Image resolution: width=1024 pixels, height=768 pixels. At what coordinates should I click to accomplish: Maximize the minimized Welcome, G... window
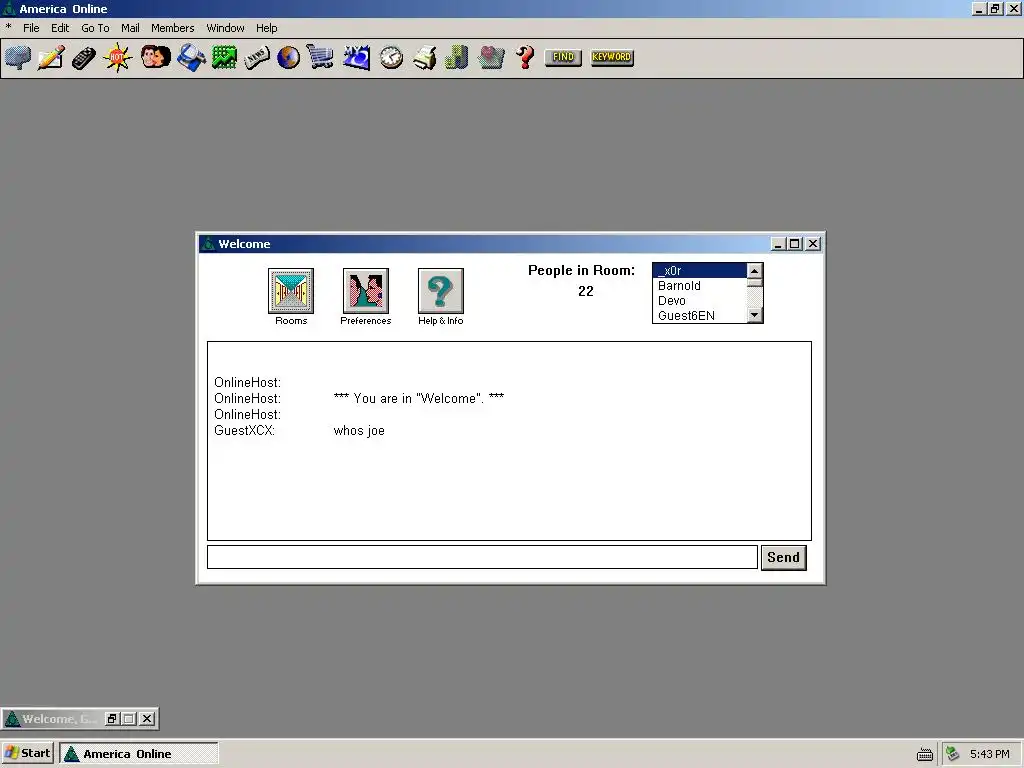tap(129, 718)
